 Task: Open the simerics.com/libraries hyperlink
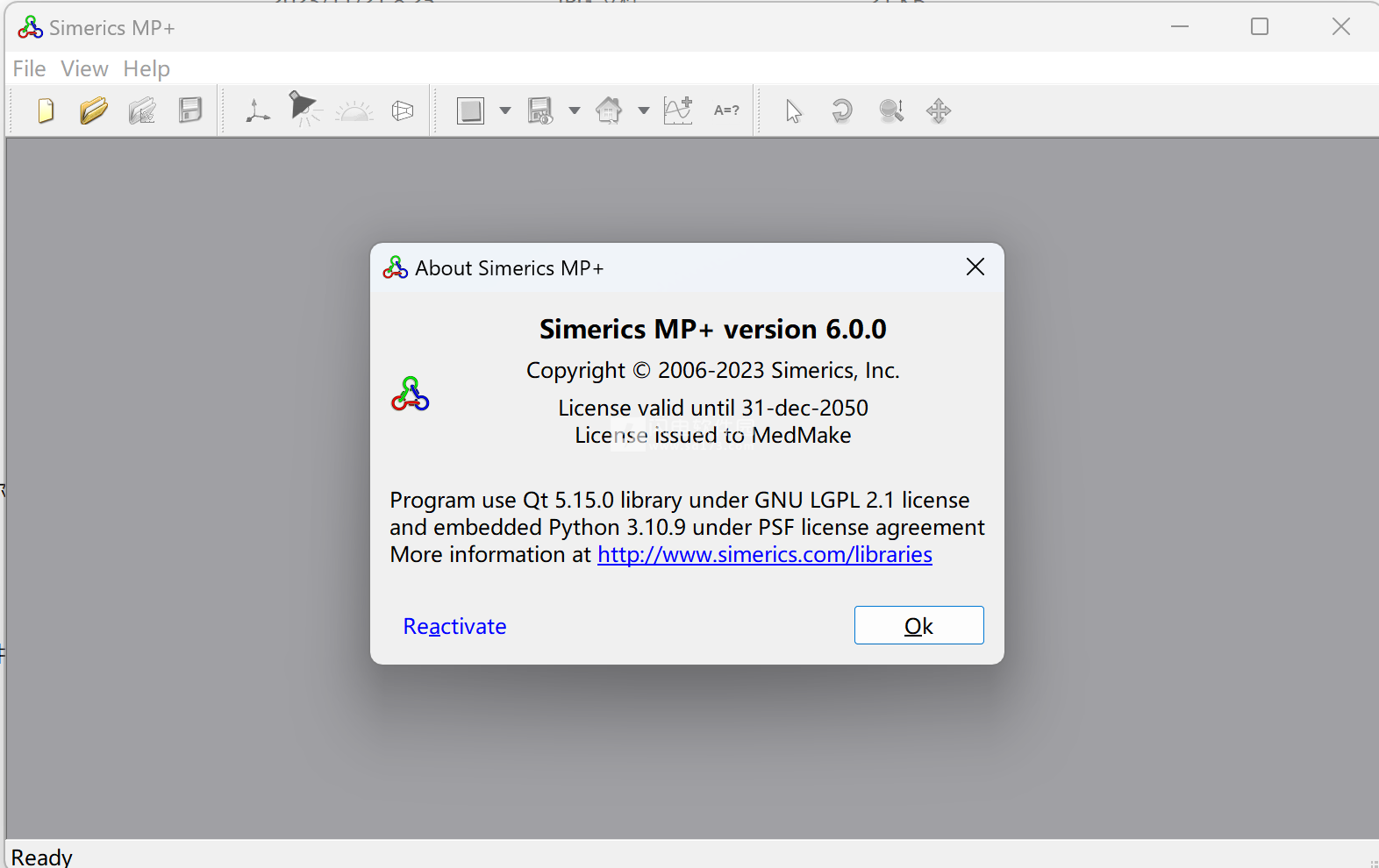point(765,554)
